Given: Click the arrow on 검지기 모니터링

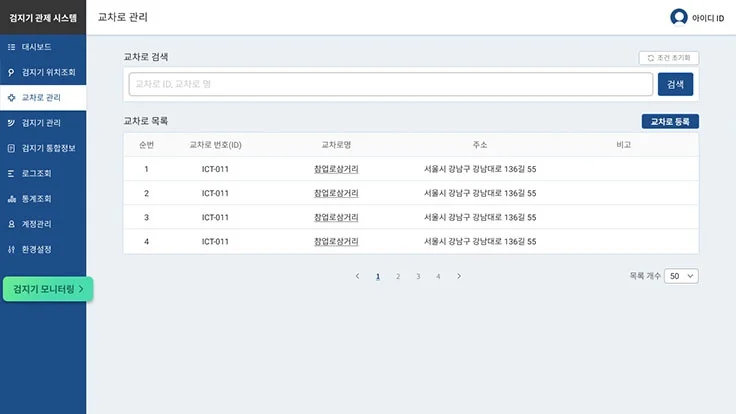Looking at the screenshot, I should pyautogui.click(x=81, y=289).
